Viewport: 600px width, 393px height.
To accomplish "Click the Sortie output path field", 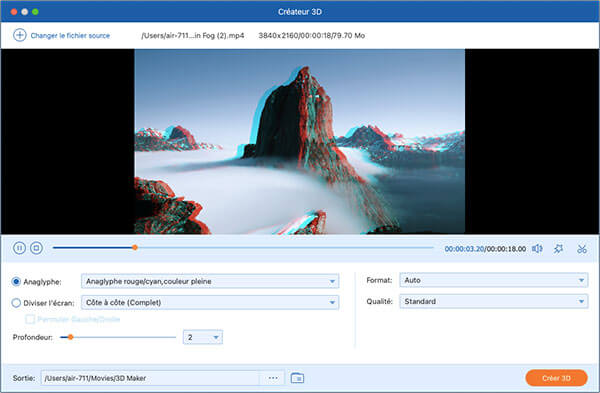I will (151, 378).
